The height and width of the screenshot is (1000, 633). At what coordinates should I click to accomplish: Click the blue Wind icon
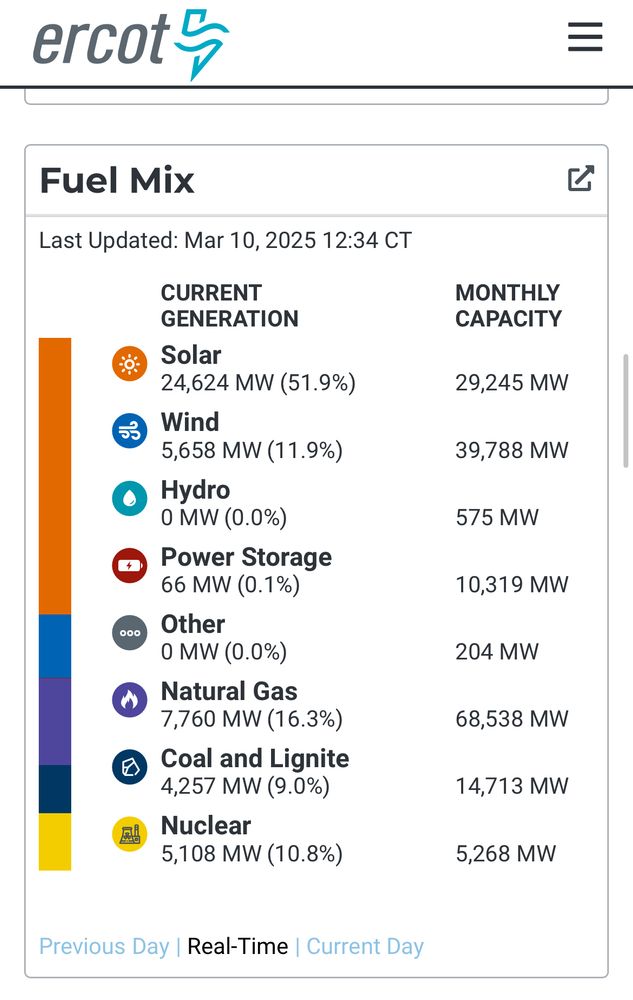point(130,431)
